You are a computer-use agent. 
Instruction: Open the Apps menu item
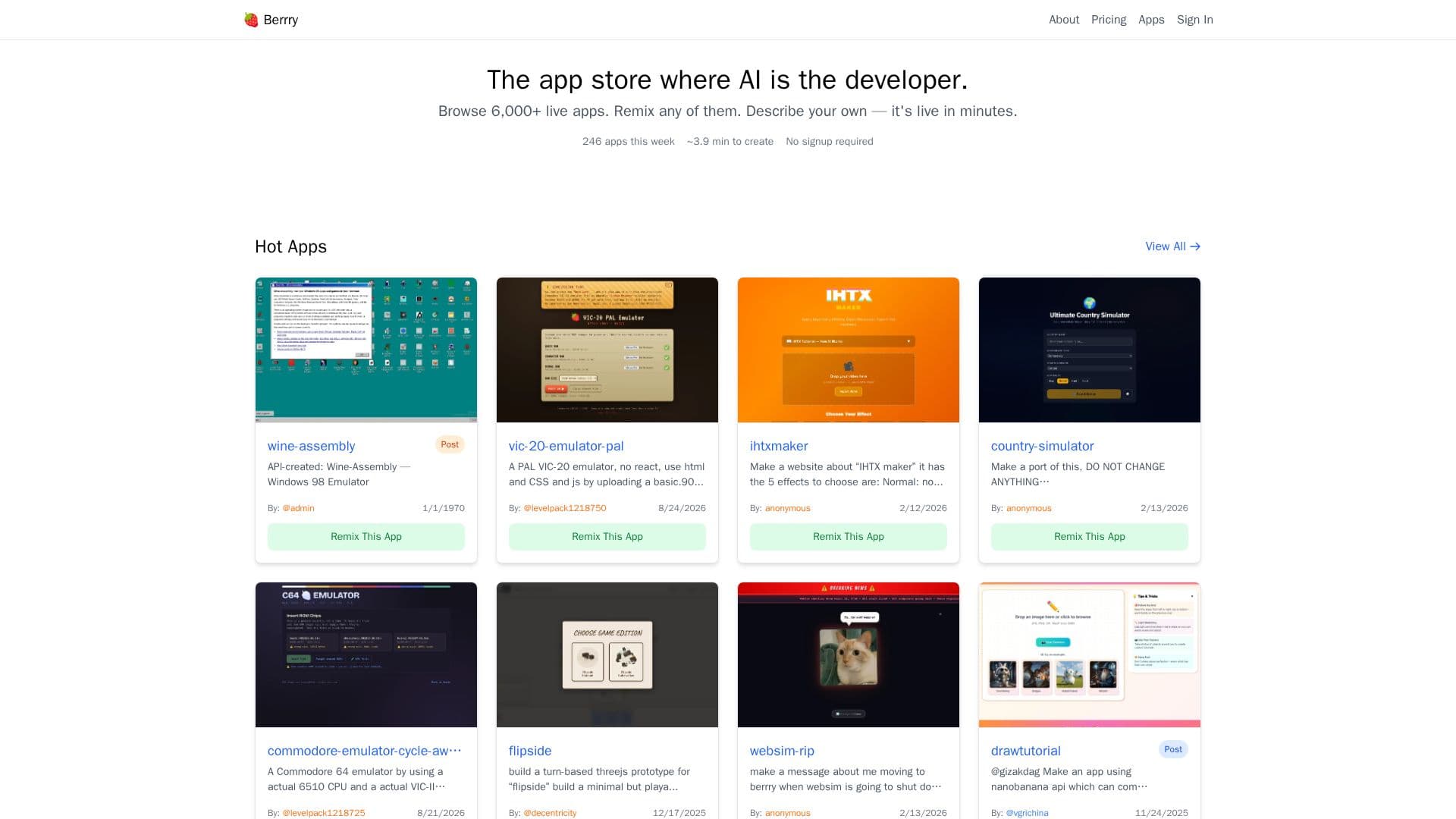point(1150,20)
